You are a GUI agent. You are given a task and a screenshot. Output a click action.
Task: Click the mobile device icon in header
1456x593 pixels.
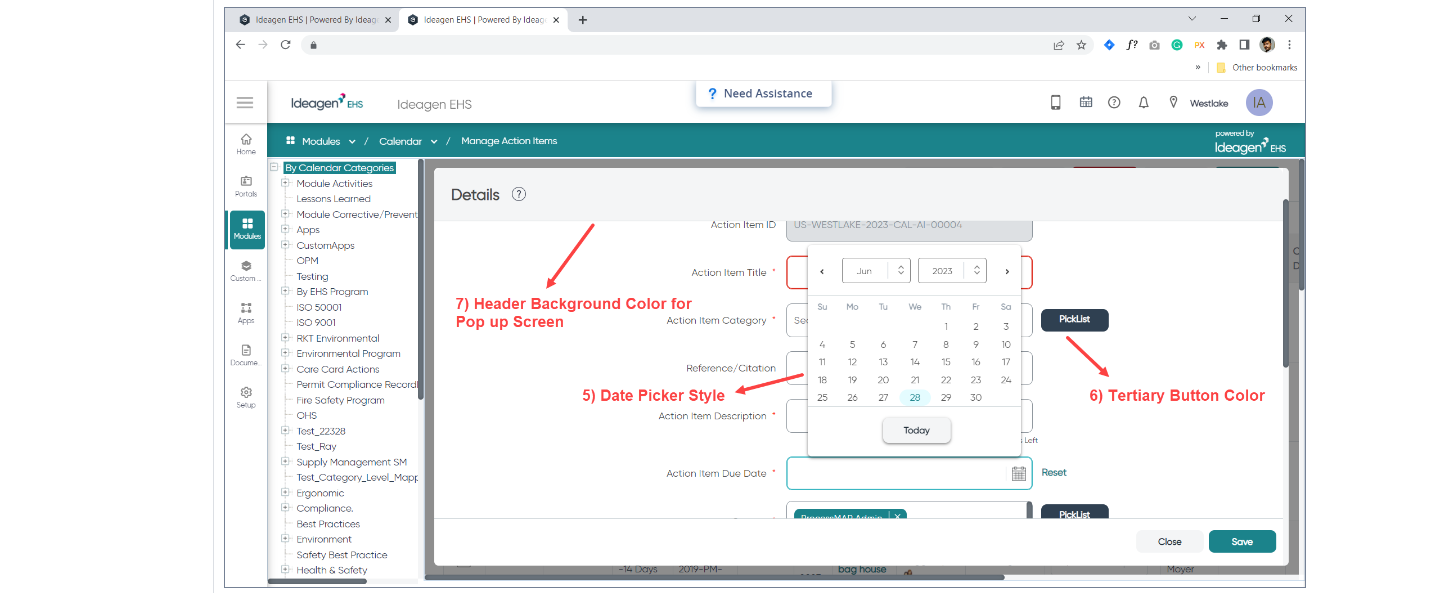click(x=1056, y=103)
